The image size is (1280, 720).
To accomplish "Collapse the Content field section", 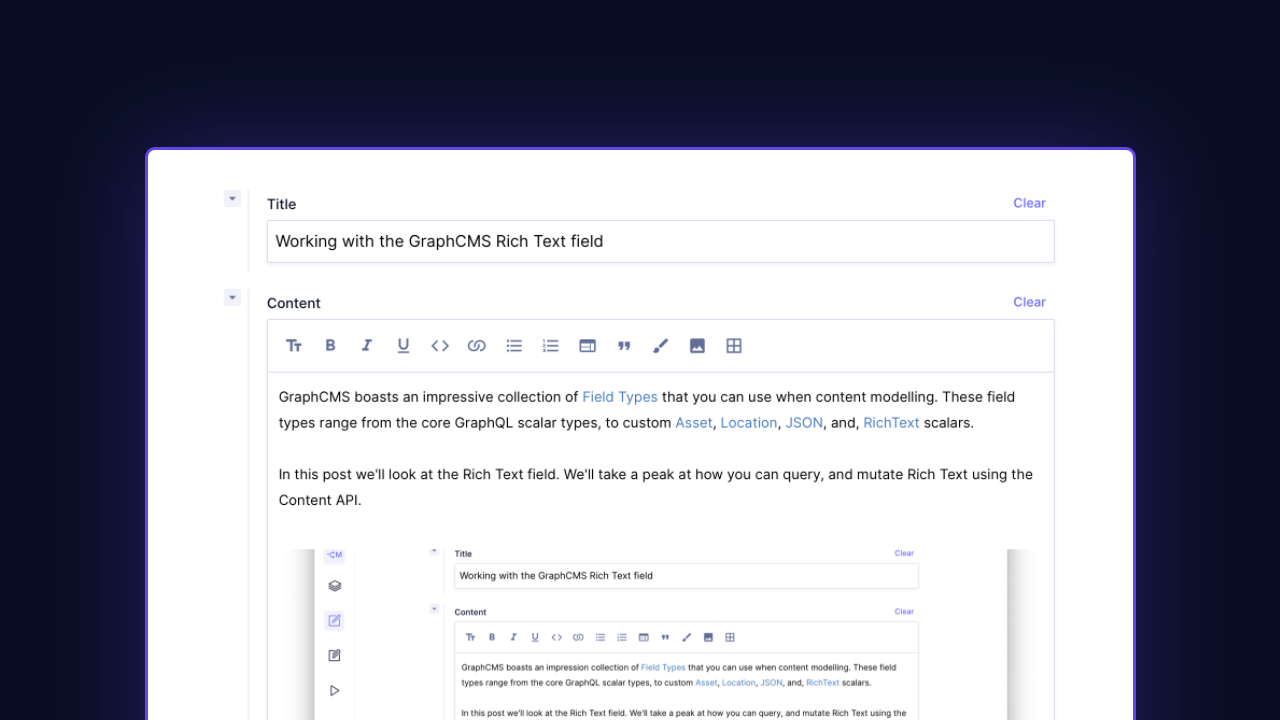I will 232,297.
